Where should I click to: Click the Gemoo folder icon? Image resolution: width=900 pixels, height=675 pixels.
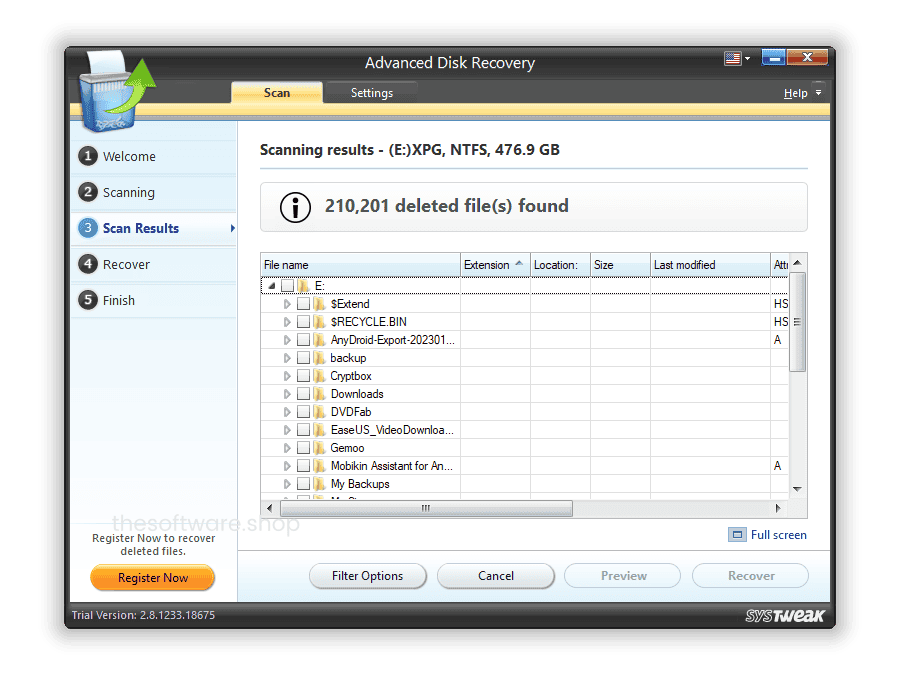click(319, 448)
